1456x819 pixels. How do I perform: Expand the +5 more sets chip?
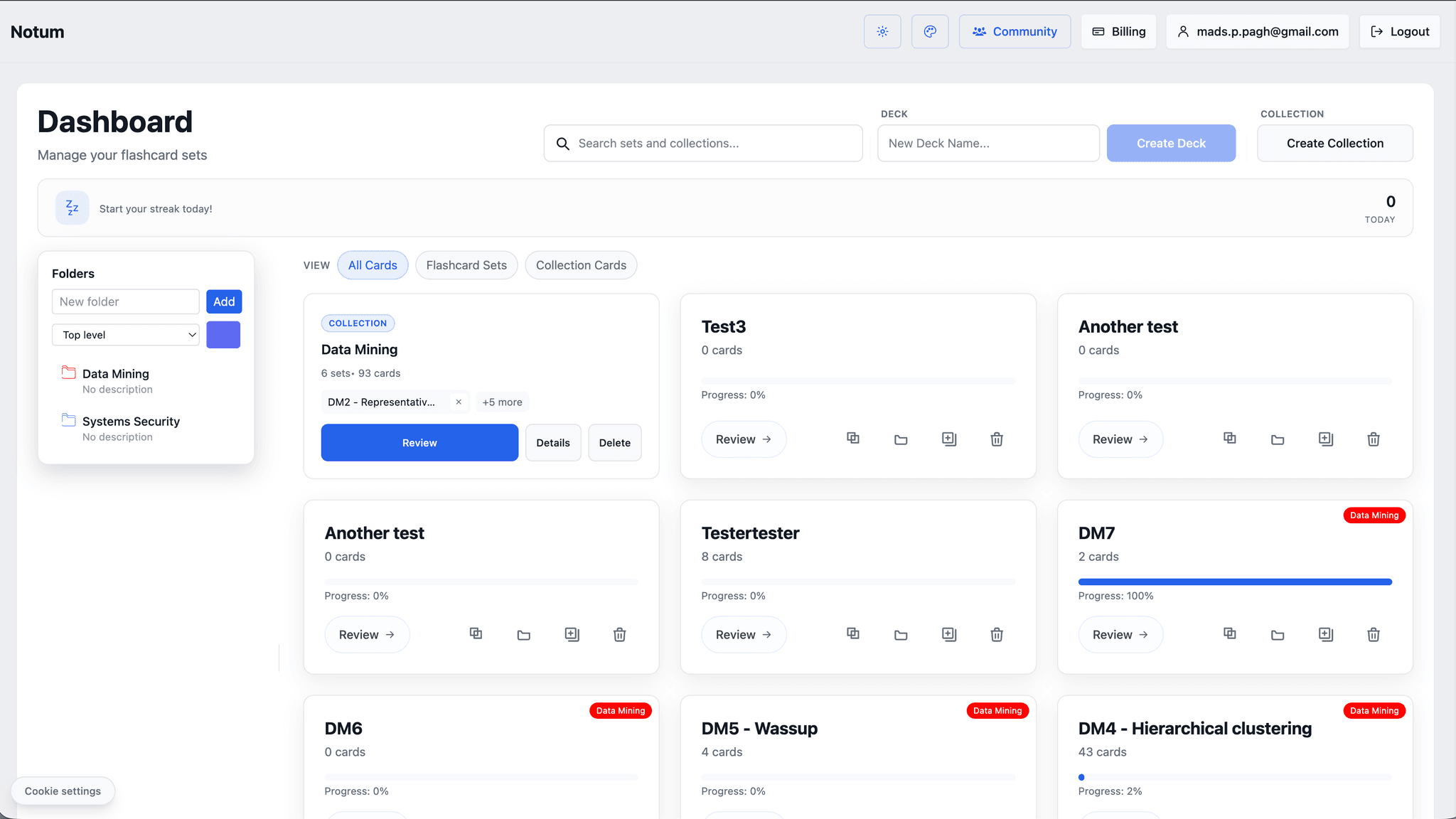pos(502,402)
